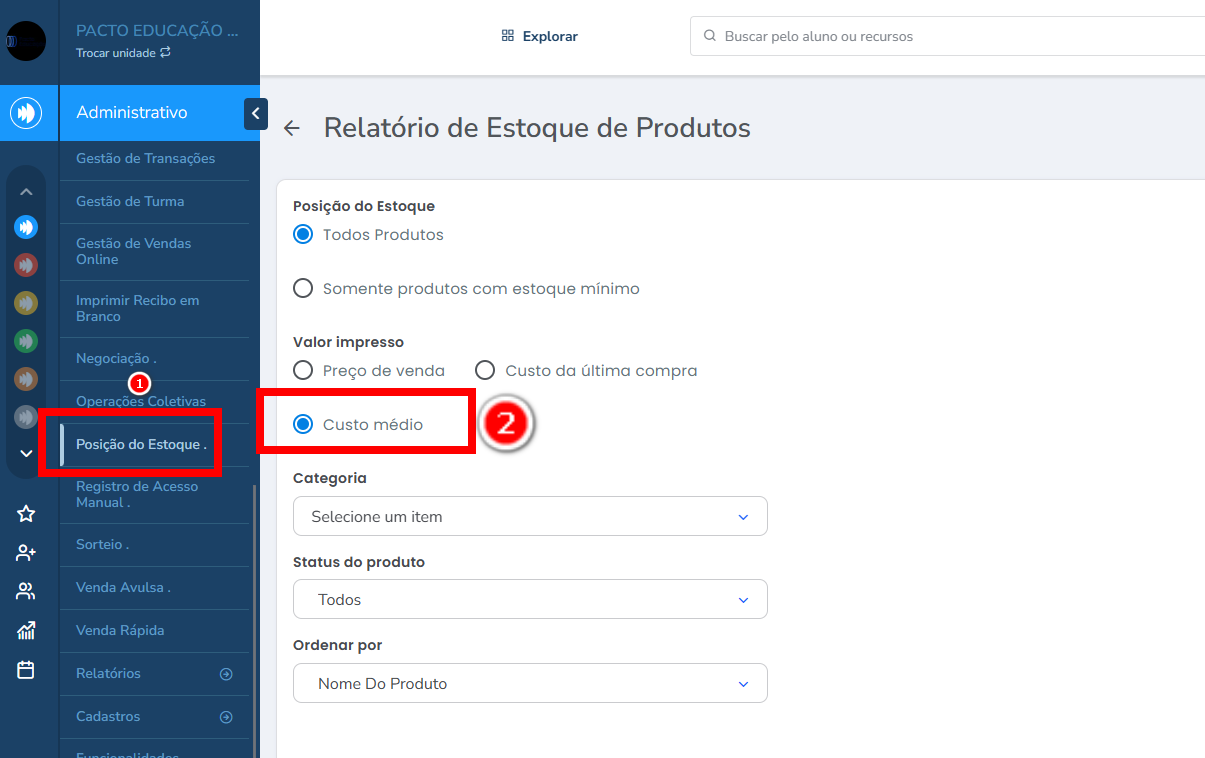The width and height of the screenshot is (1205, 758).
Task: Select Somente produtos com estoque mínimo
Action: (303, 289)
